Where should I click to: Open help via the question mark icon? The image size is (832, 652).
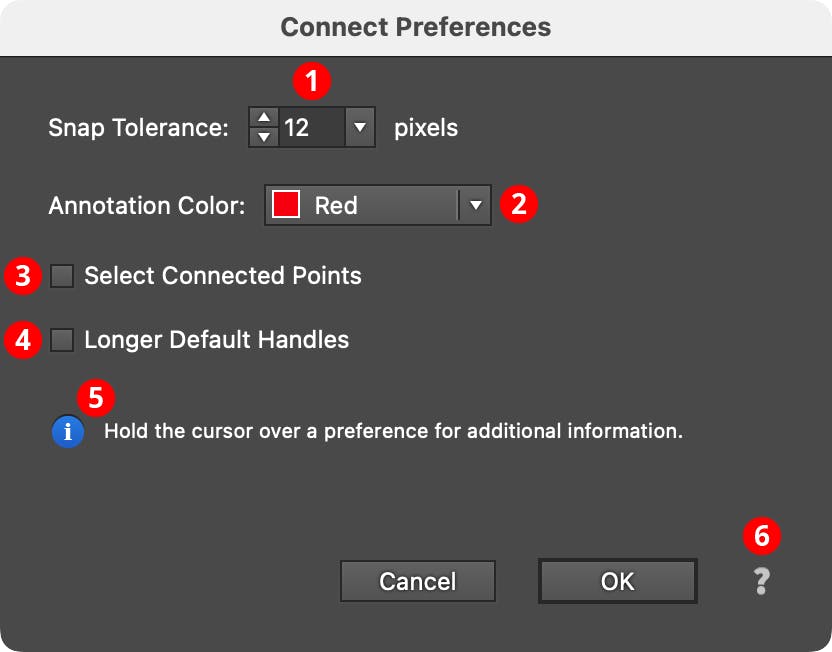pyautogui.click(x=760, y=581)
